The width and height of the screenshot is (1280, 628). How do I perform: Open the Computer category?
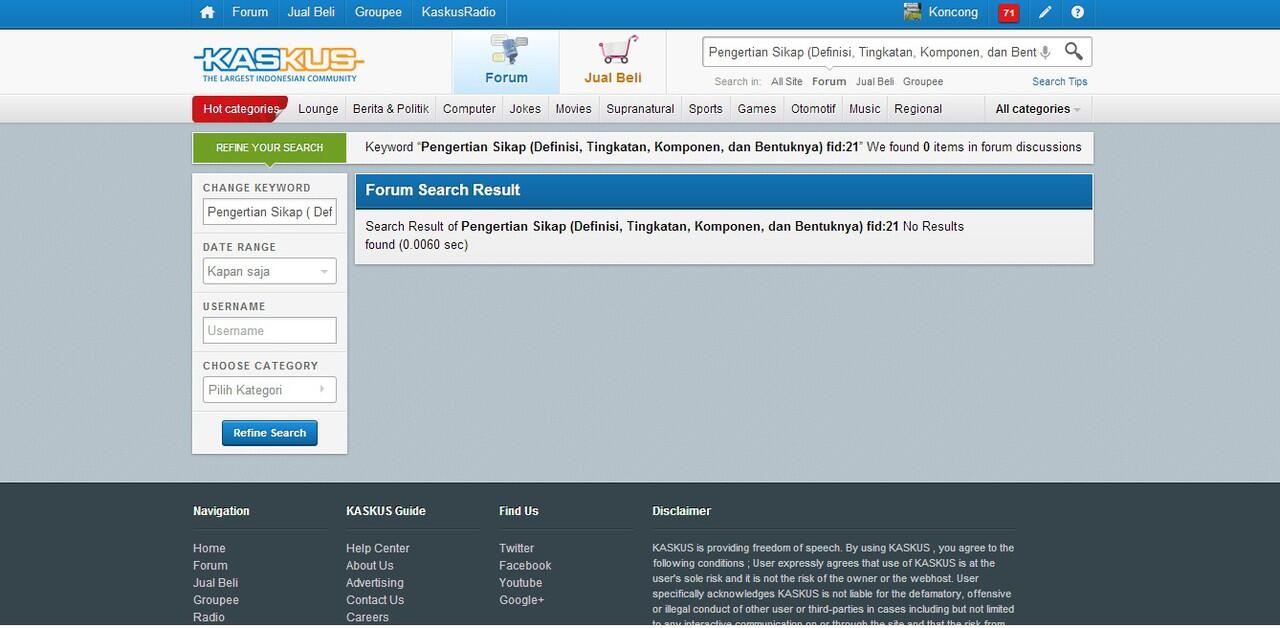click(x=469, y=109)
